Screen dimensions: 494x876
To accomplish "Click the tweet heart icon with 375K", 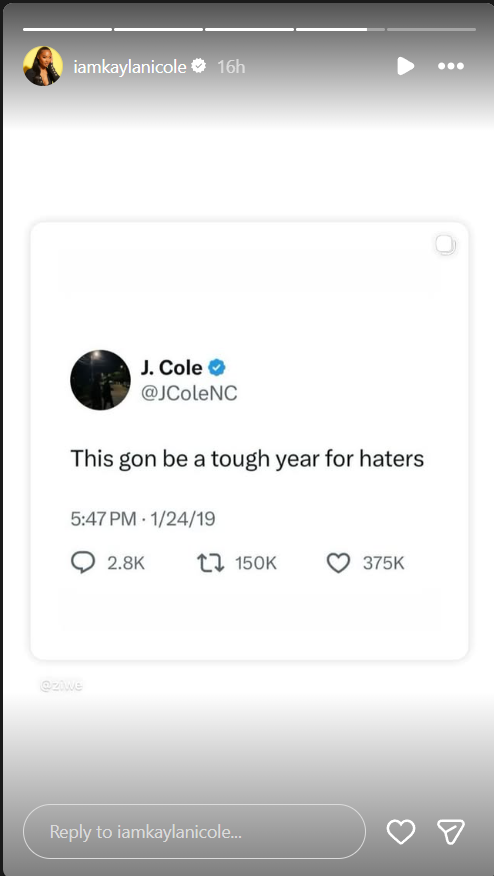I will click(338, 563).
